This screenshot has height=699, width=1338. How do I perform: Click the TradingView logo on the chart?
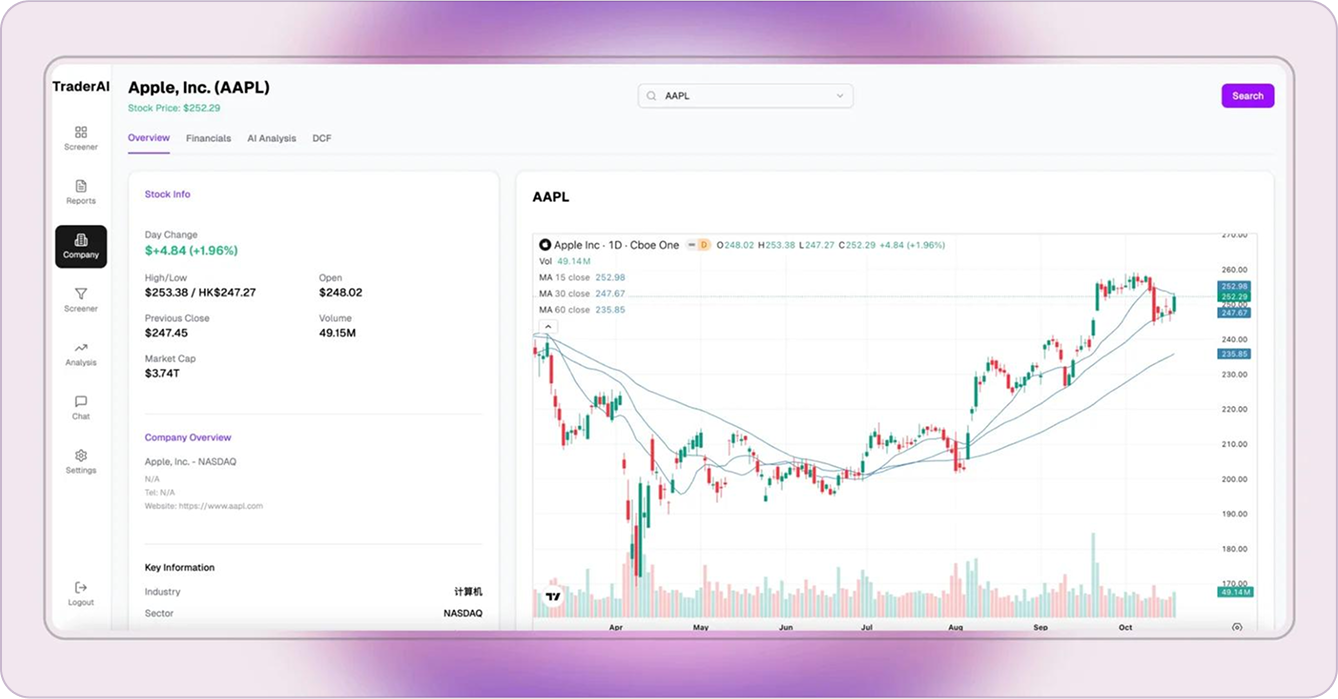pos(553,597)
